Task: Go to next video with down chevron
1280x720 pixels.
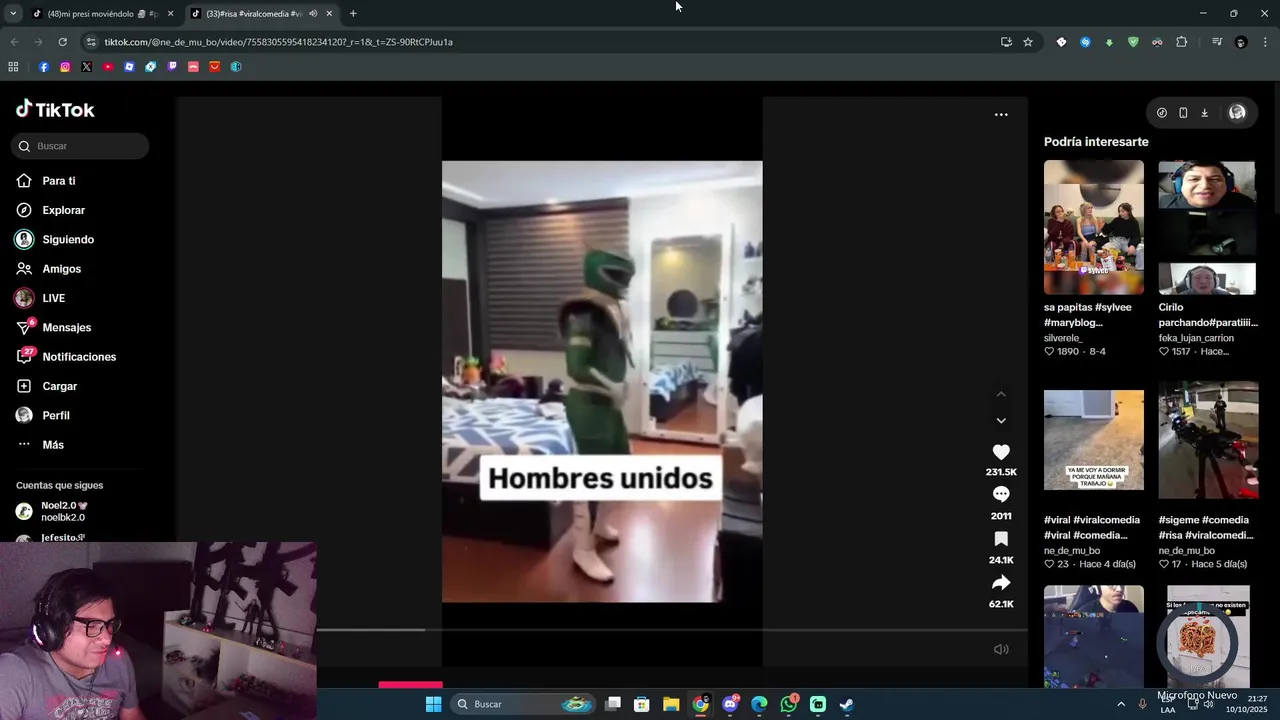Action: tap(1001, 420)
